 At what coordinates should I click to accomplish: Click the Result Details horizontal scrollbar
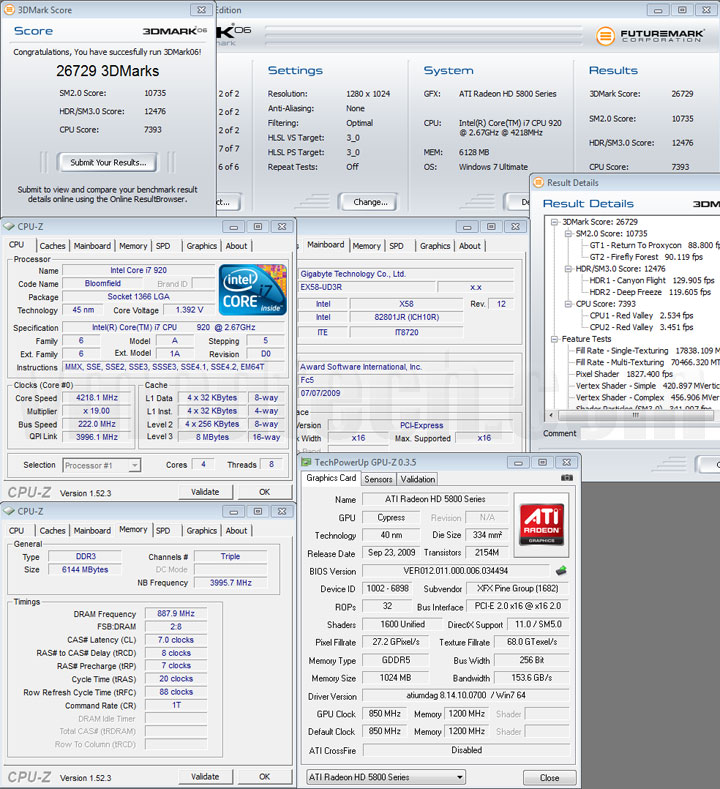pos(635,415)
